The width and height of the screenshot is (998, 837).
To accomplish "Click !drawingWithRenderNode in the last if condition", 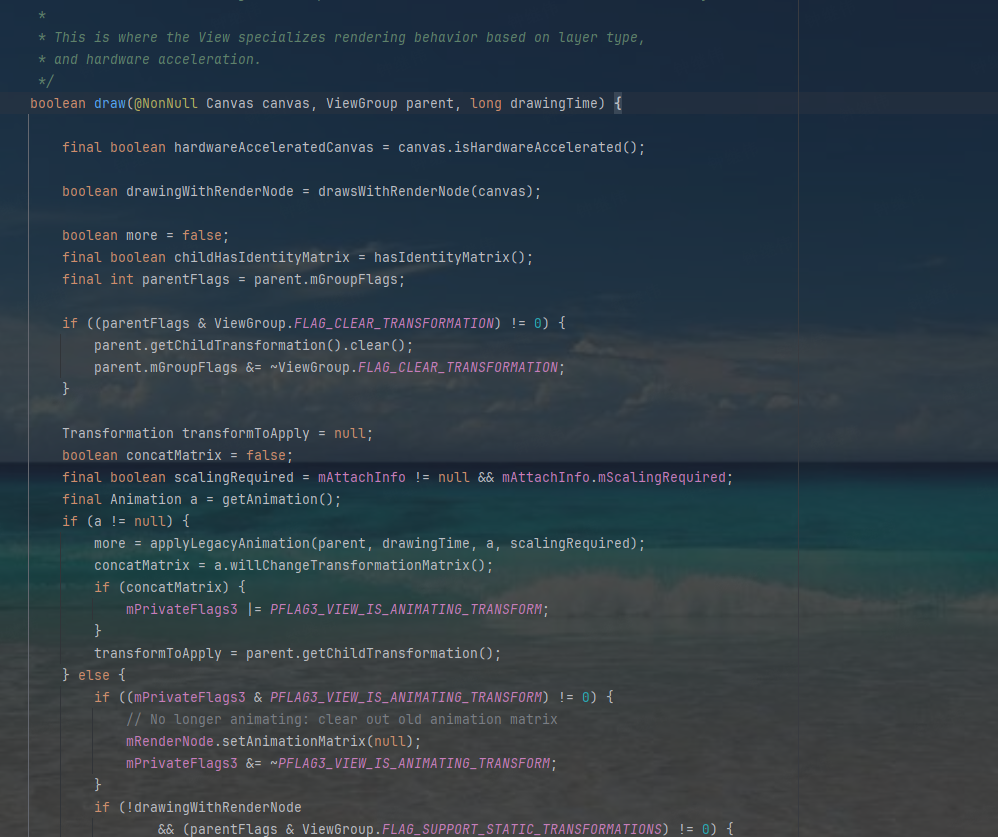I will pyautogui.click(x=213, y=808).
